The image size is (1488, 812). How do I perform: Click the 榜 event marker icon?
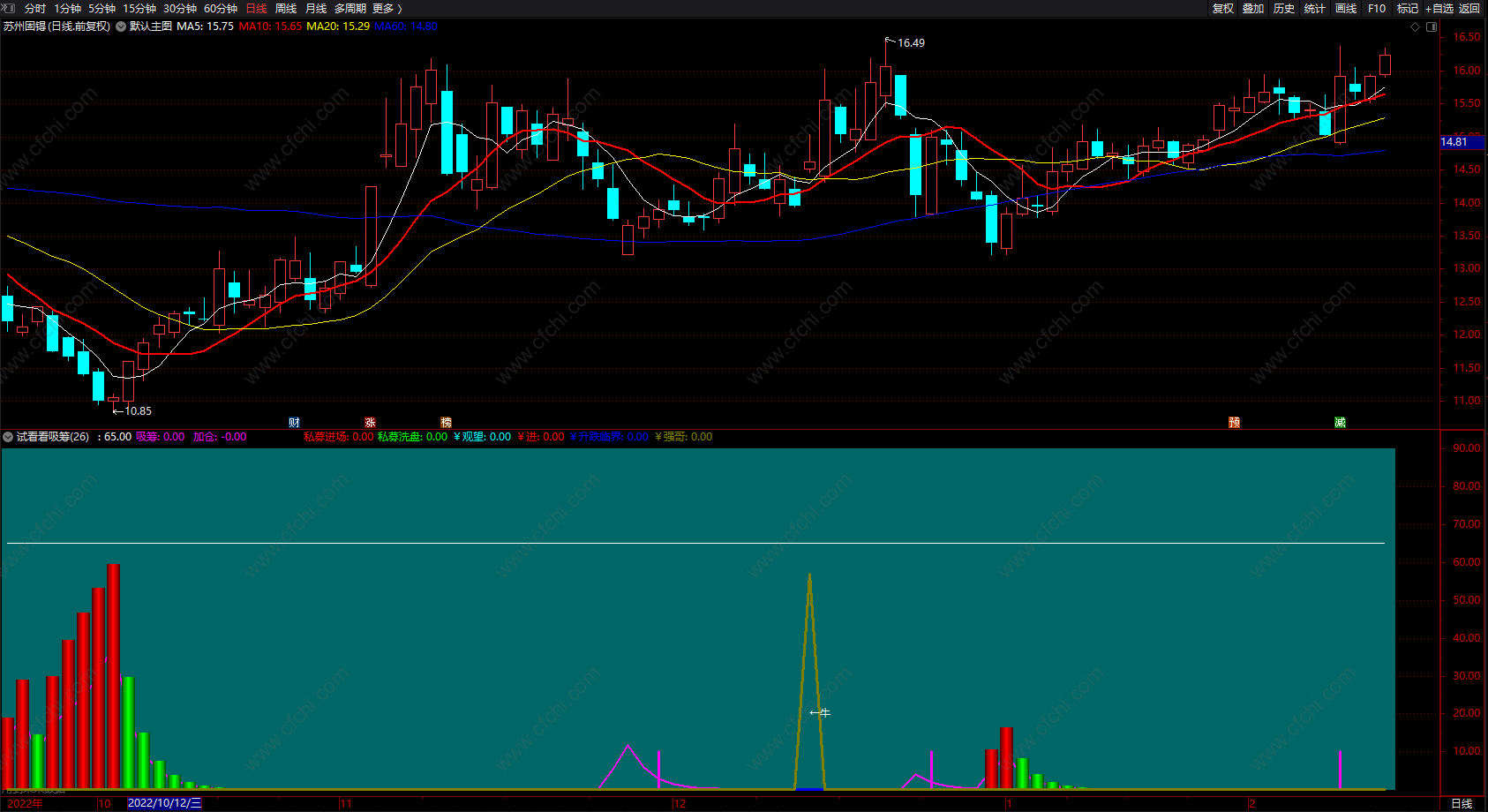(447, 423)
